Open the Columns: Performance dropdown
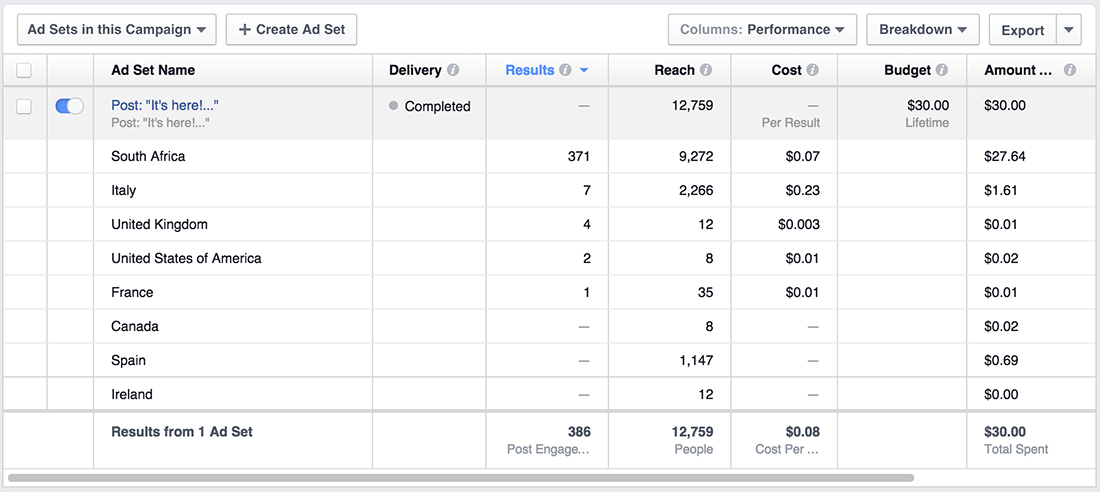This screenshot has width=1100, height=492. tap(763, 29)
